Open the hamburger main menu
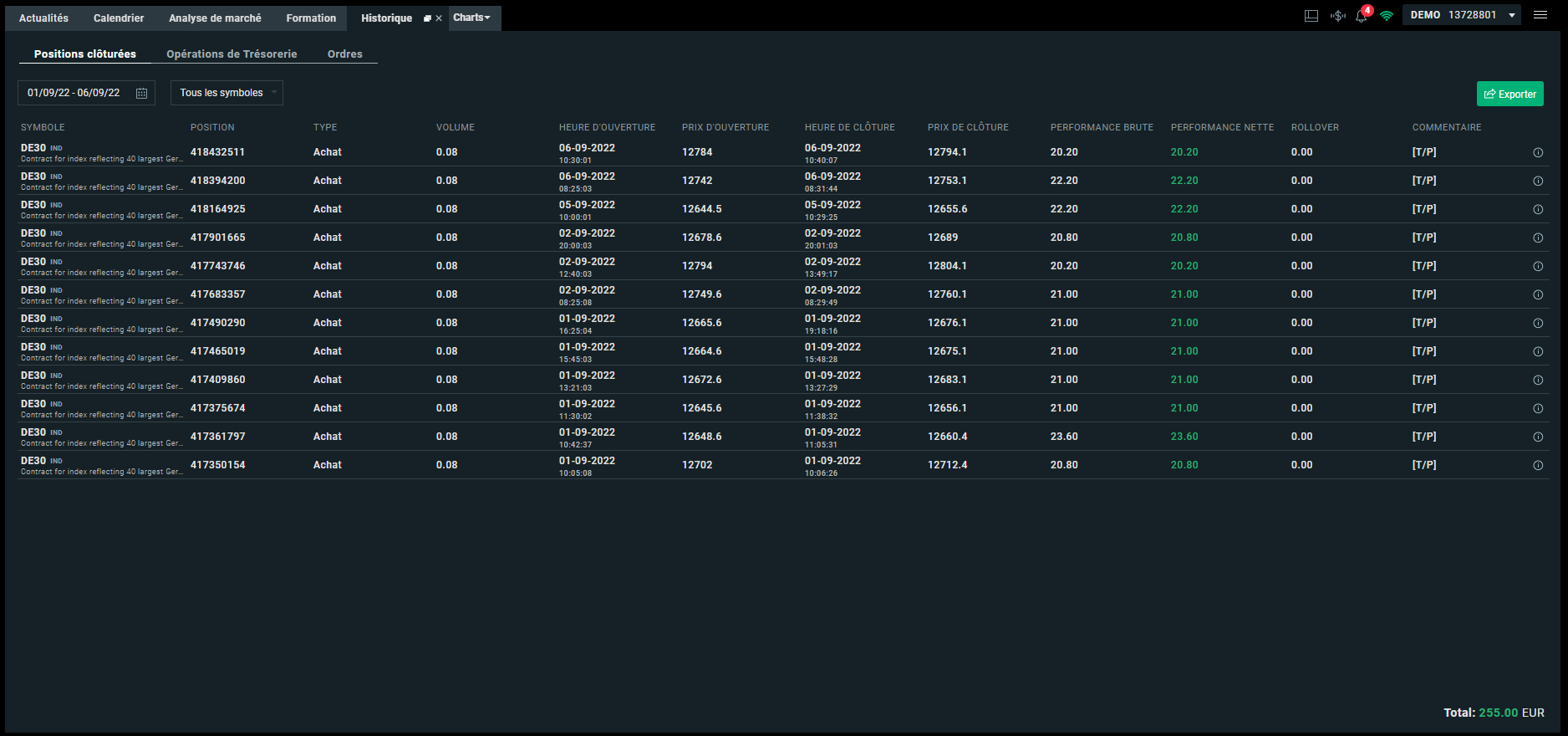The height and width of the screenshot is (736, 1568). (x=1540, y=15)
